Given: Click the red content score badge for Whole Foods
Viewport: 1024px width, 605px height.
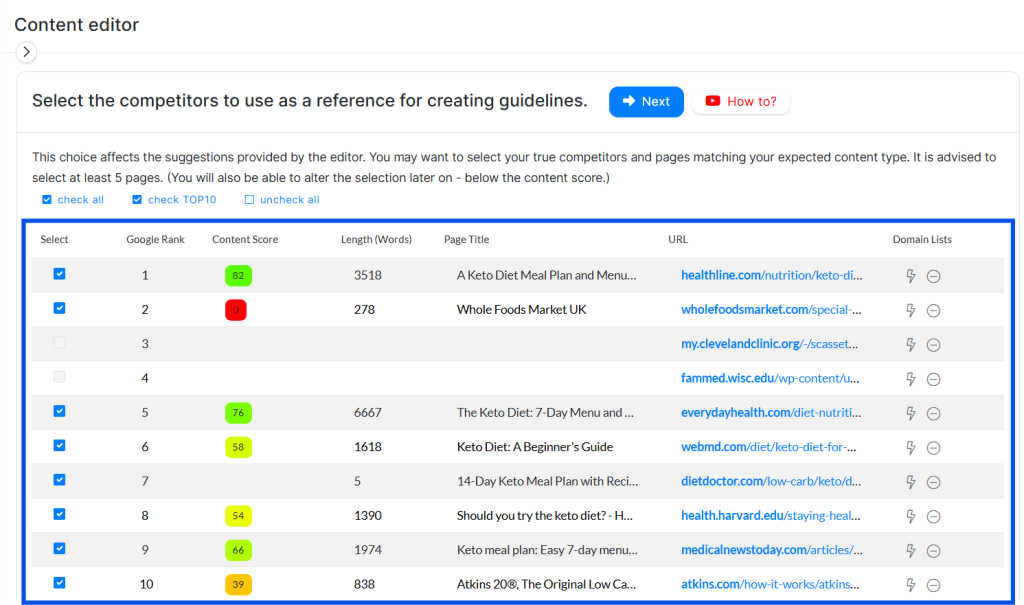Looking at the screenshot, I should tap(236, 310).
